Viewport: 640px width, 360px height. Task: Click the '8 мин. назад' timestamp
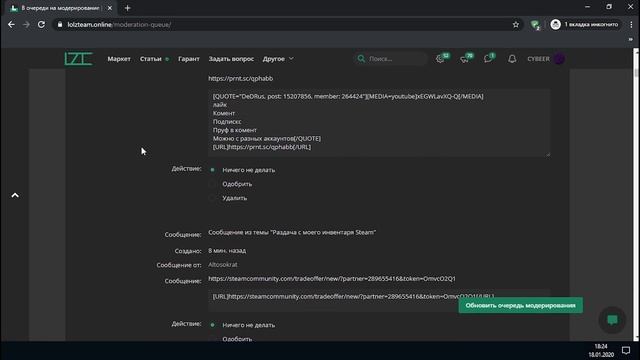[x=227, y=251]
